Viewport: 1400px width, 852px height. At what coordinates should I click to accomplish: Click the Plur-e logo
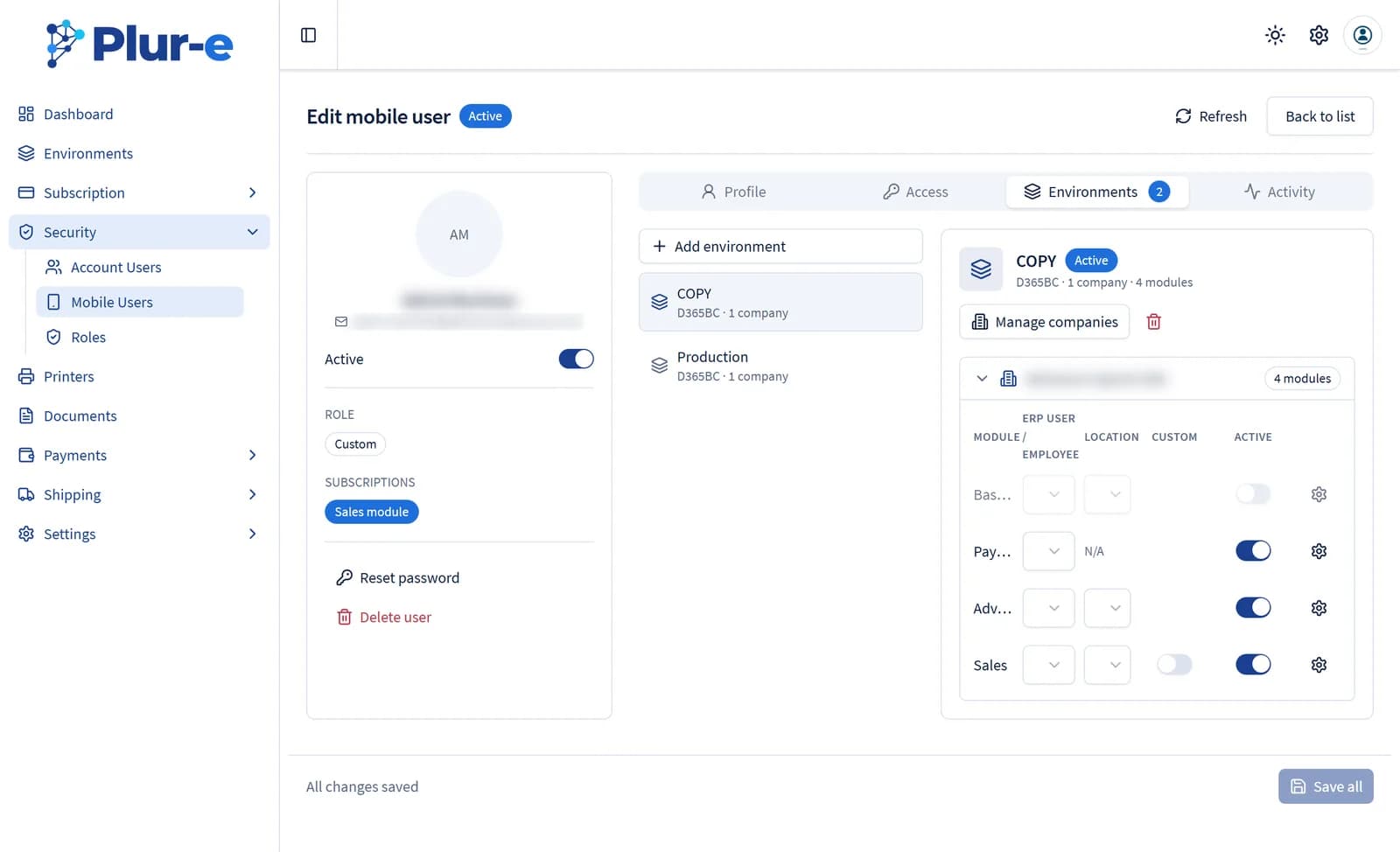(140, 43)
